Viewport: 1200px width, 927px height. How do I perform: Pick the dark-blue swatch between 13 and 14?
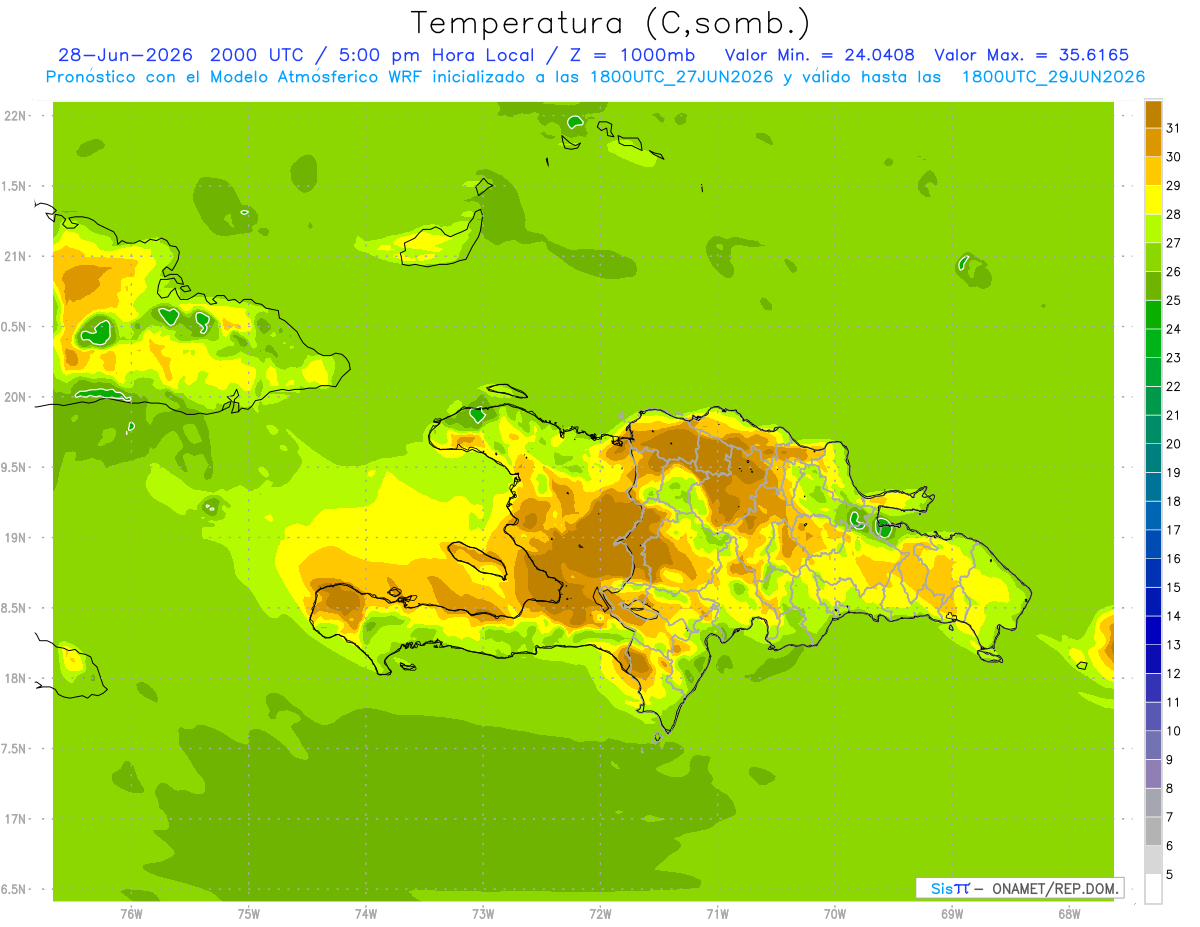(1153, 630)
